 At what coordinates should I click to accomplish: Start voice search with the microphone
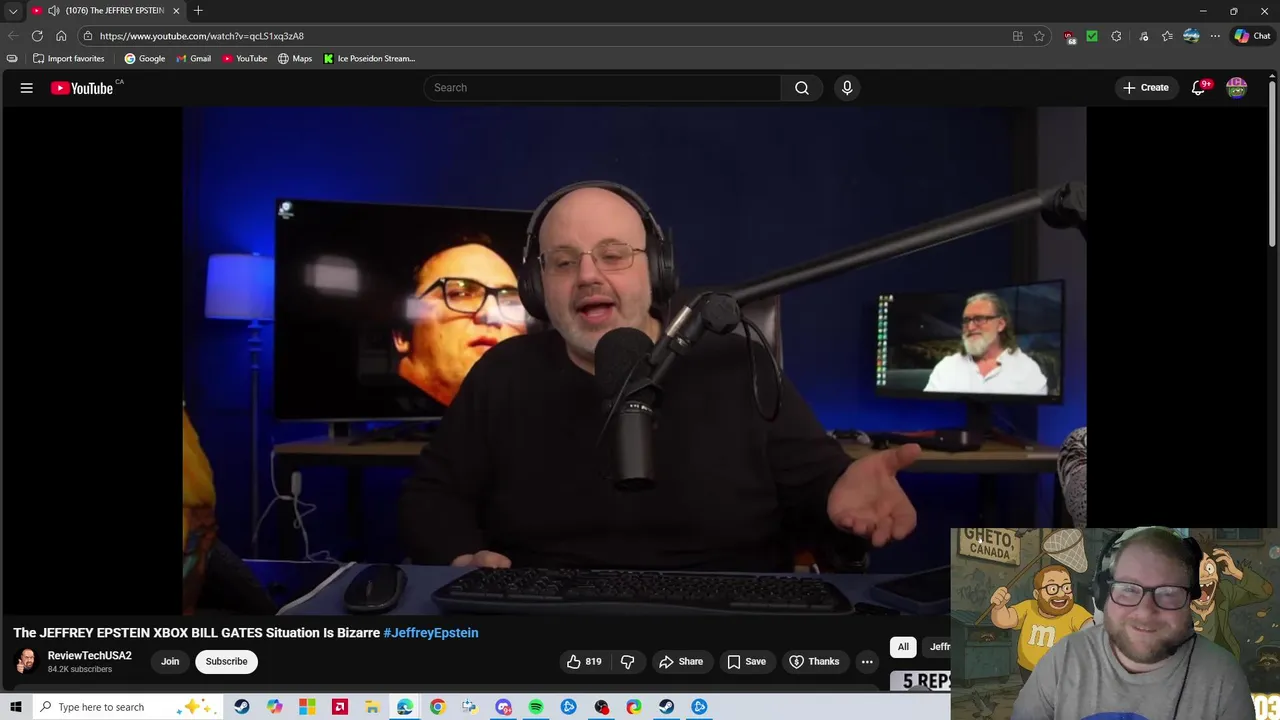click(847, 88)
